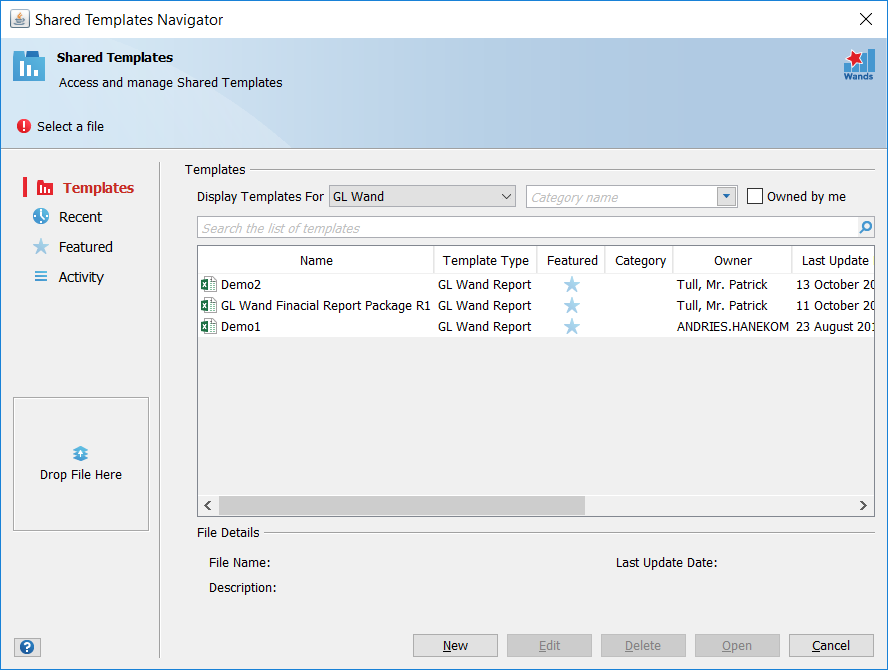Expand the Category name dropdown arrow
This screenshot has height=670, width=888.
point(726,197)
